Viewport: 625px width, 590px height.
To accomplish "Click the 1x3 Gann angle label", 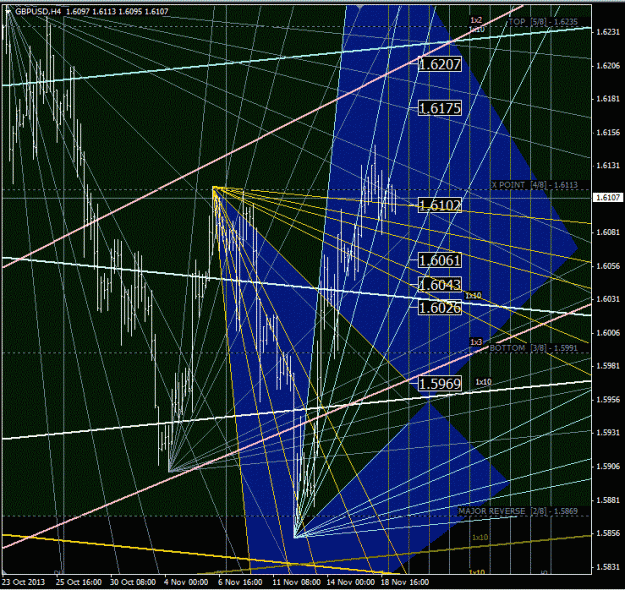I will 476,342.
